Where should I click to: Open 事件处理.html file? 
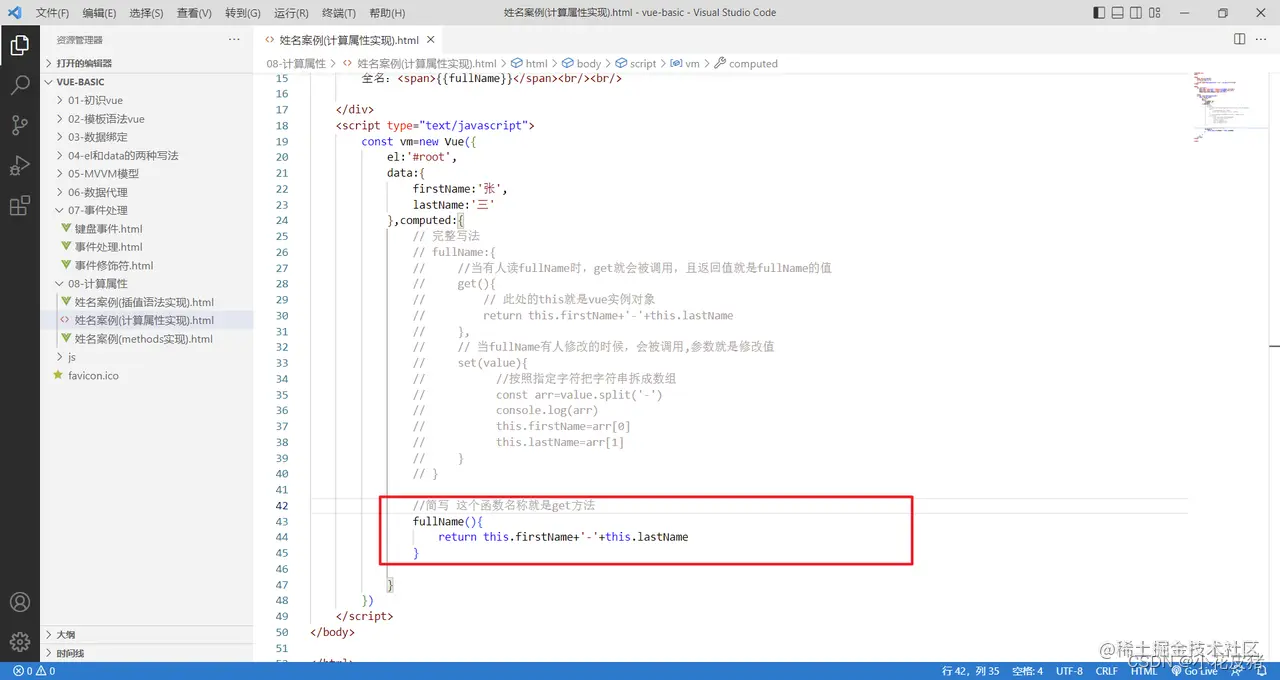point(146,247)
